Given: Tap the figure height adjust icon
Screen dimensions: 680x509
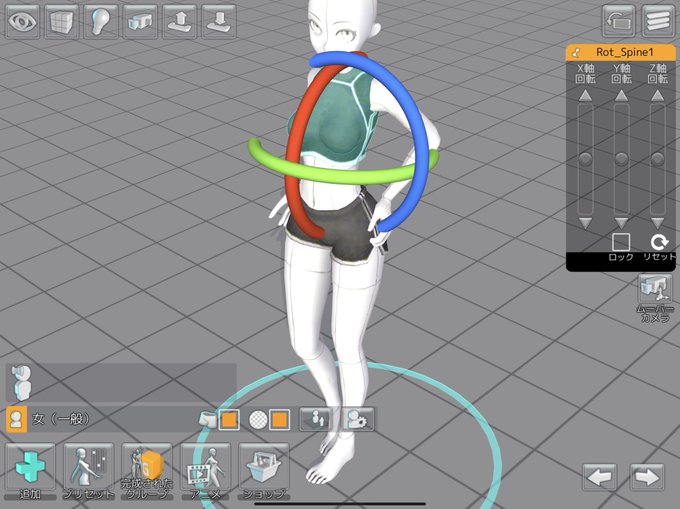Looking at the screenshot, I should point(316,419).
